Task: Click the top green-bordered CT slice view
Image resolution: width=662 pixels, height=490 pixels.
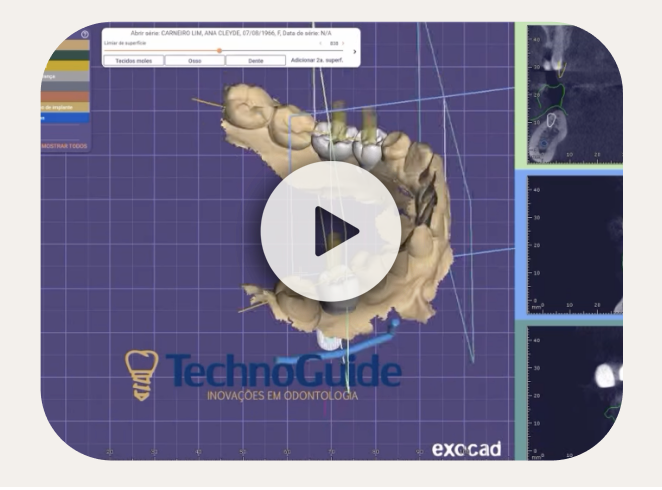Action: coord(575,94)
